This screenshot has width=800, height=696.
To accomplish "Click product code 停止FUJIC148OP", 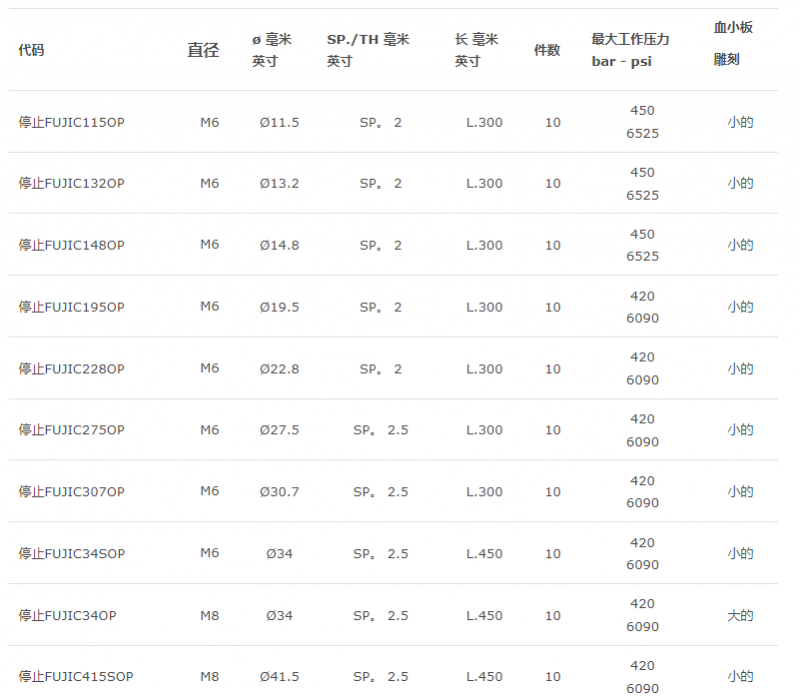I will [x=71, y=245].
